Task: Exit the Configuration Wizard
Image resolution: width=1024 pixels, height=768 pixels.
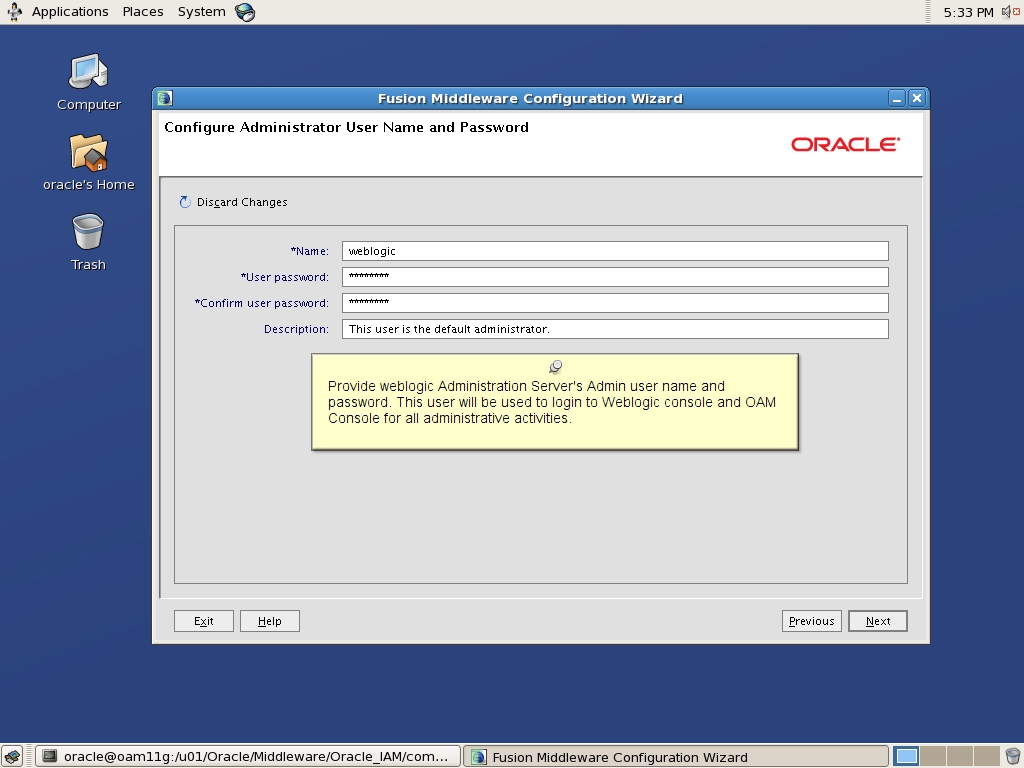Action: click(x=203, y=620)
